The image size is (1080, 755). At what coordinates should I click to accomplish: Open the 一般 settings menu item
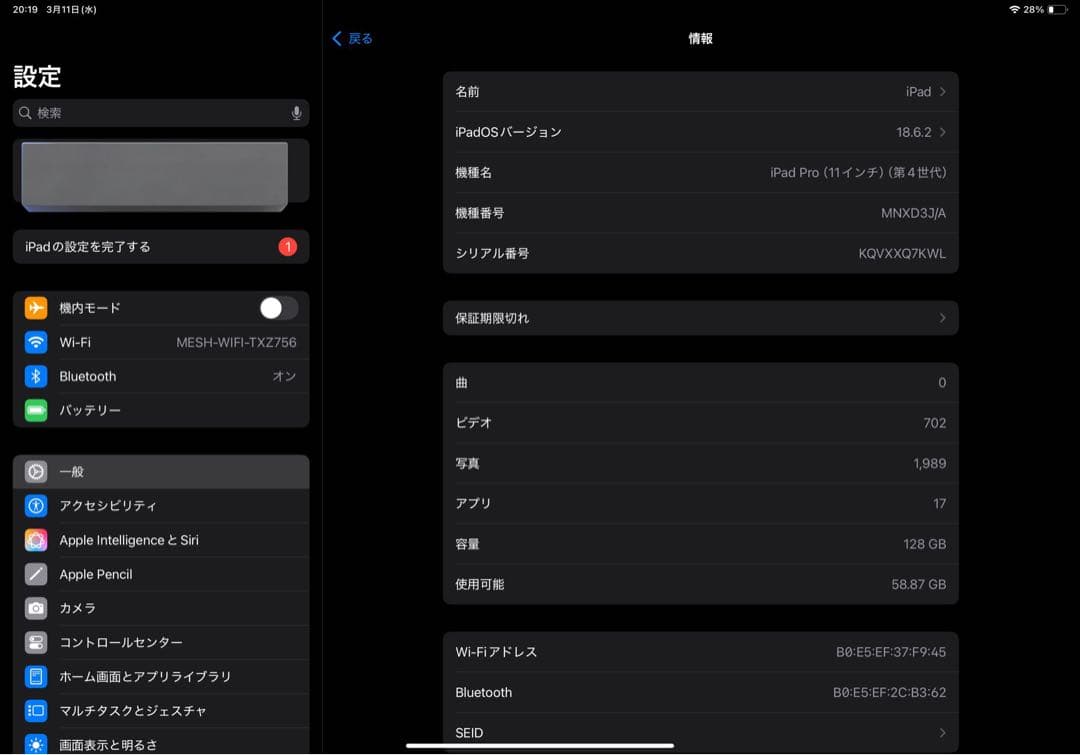tap(160, 472)
